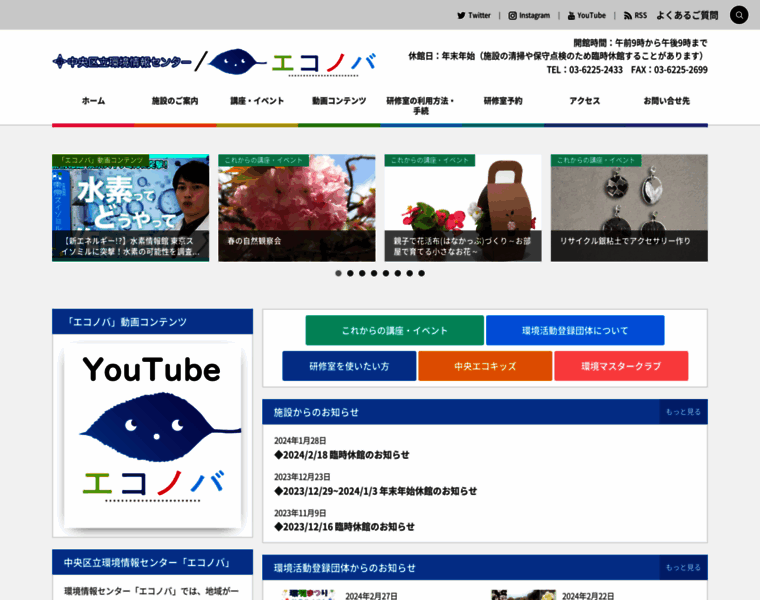The height and width of the screenshot is (600, 760).
Task: Click the green これからの講座・イベント button
Action: coord(395,331)
